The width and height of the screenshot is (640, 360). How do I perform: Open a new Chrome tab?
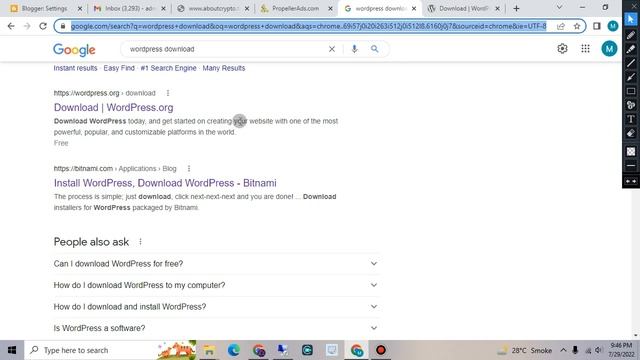coord(516,9)
